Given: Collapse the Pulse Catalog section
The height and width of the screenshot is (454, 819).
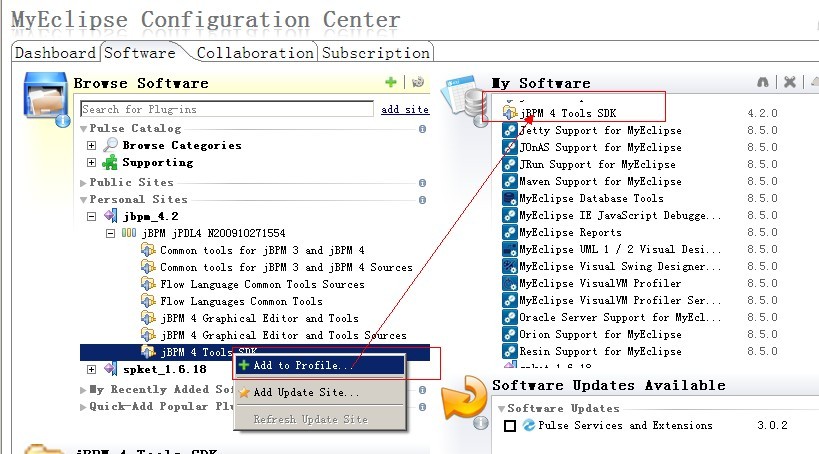Looking at the screenshot, I should coord(84,129).
